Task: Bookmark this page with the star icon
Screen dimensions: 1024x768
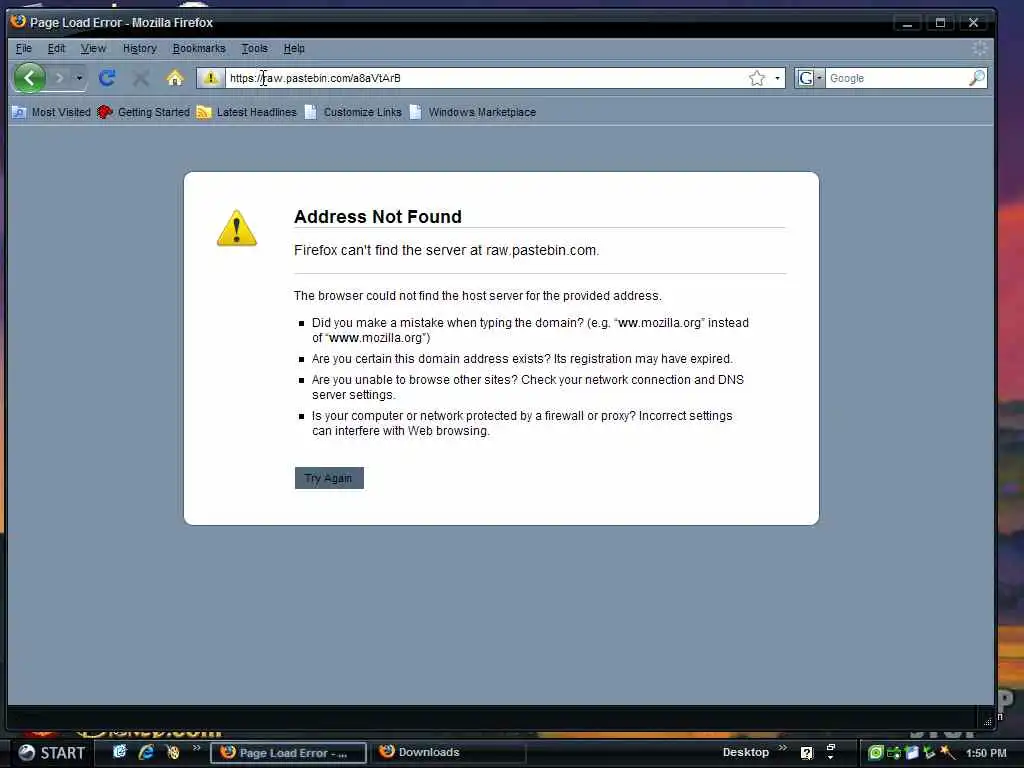Action: coord(757,78)
